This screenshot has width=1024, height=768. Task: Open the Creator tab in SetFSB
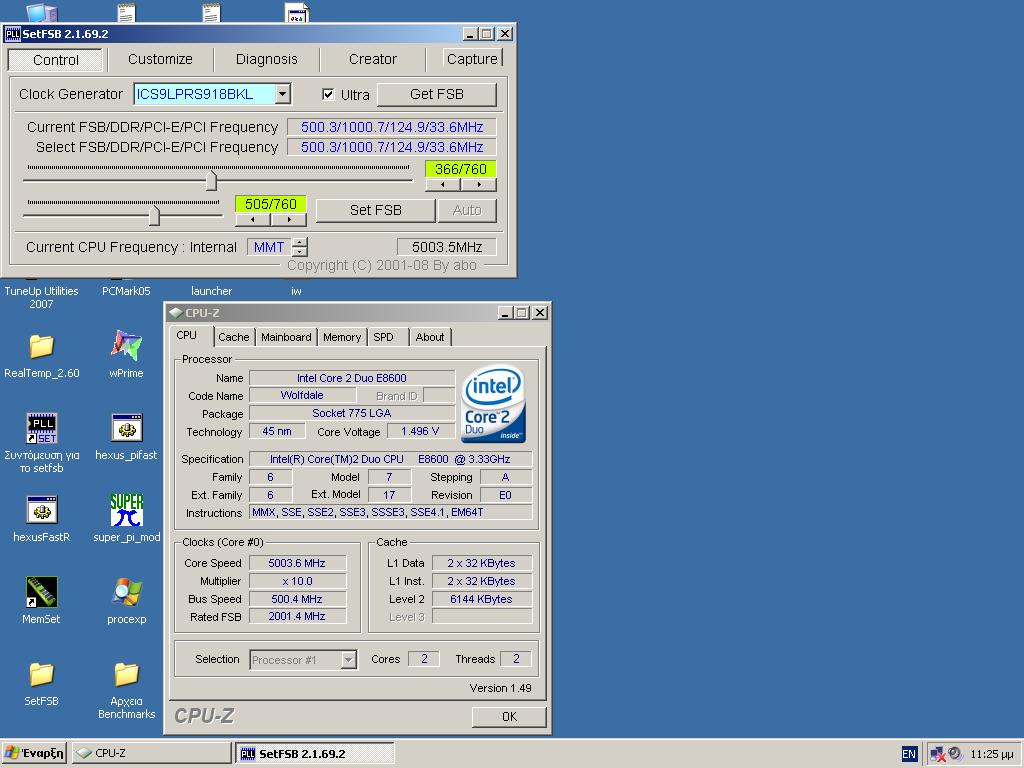click(373, 59)
